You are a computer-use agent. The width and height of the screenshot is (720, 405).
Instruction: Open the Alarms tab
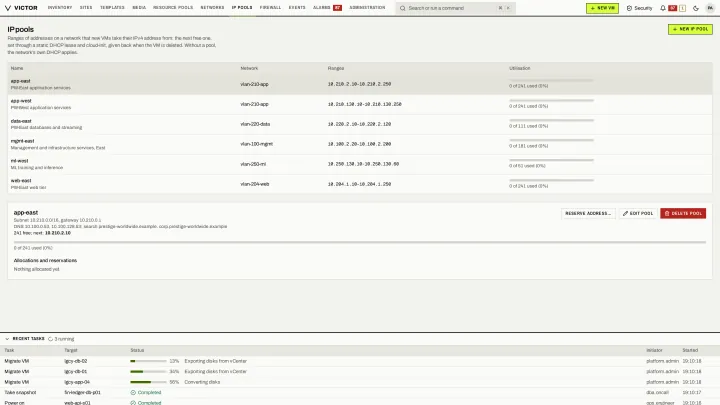(321, 8)
